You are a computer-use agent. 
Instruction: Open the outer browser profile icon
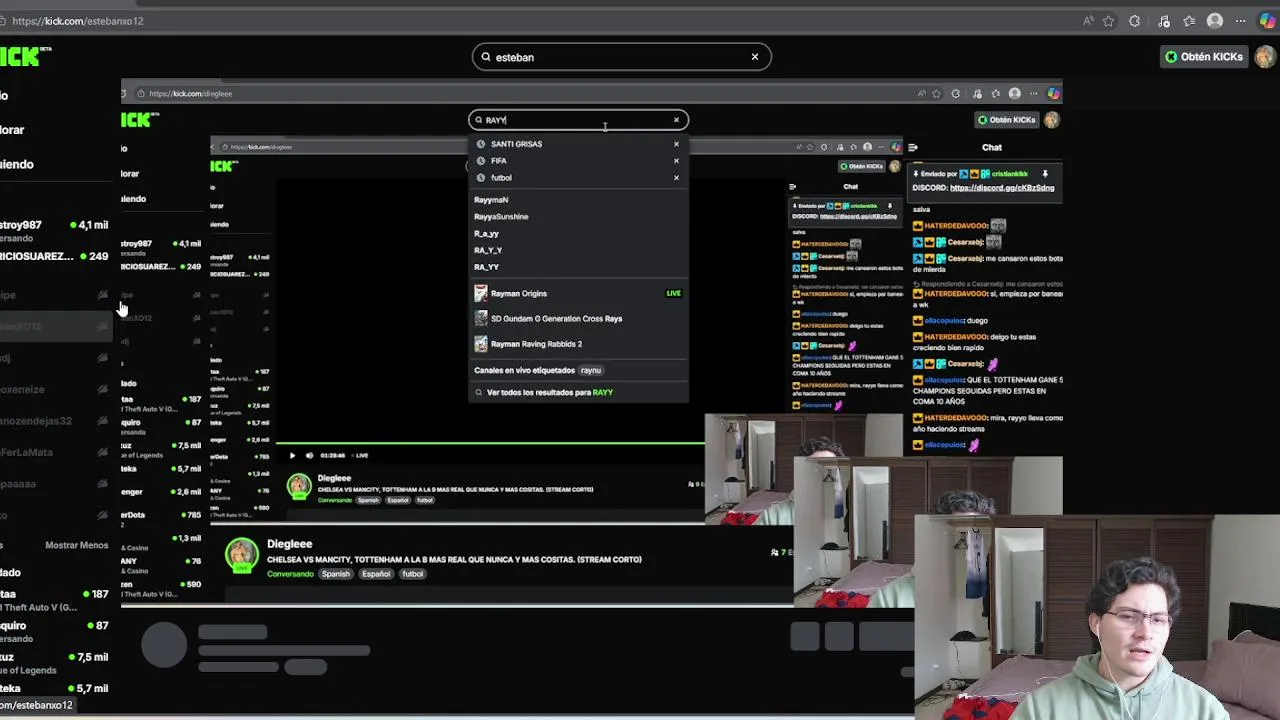click(x=1215, y=21)
